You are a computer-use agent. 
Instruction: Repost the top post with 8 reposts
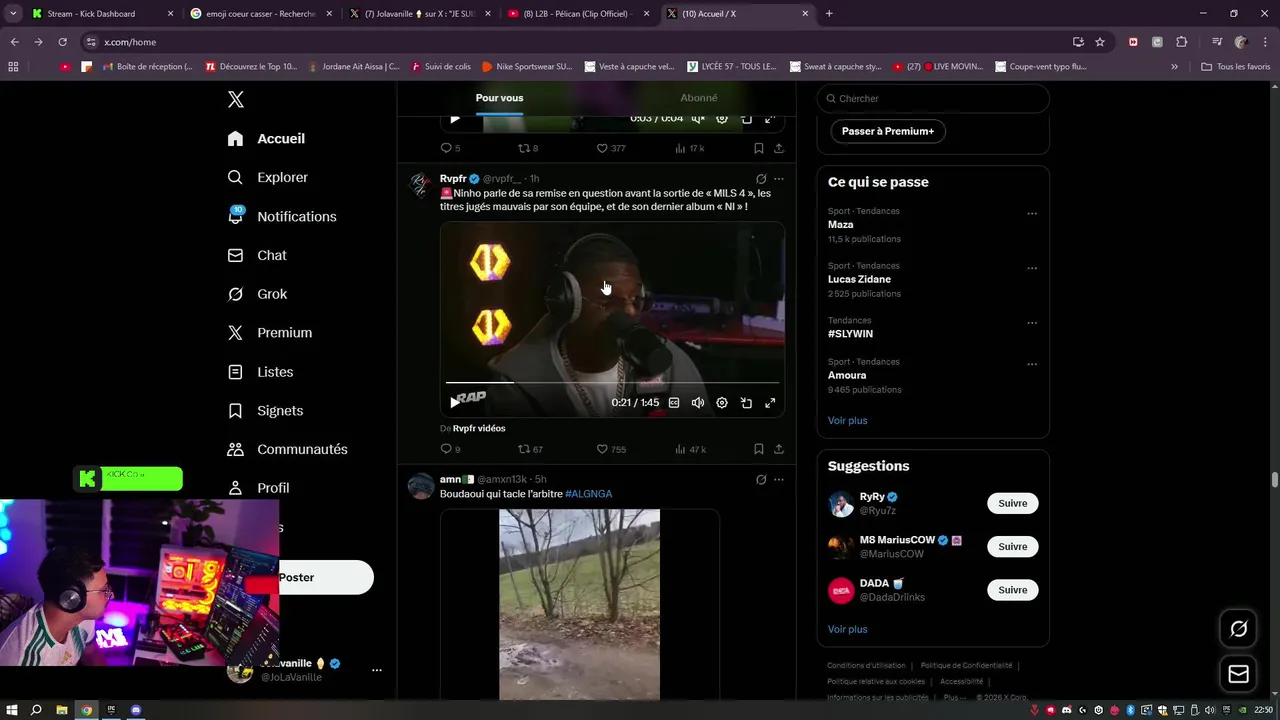point(527,148)
